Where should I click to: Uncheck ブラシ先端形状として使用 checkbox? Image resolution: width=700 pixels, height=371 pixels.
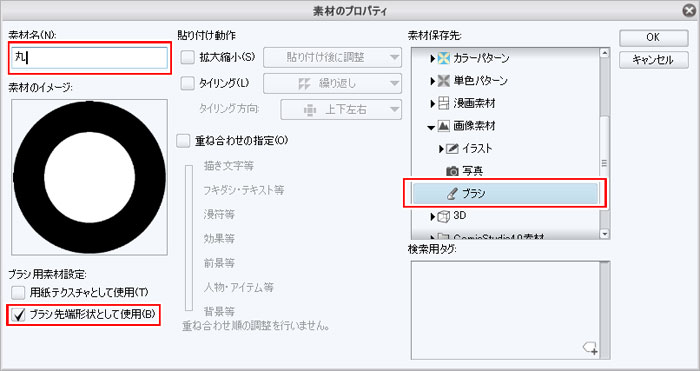point(18,315)
